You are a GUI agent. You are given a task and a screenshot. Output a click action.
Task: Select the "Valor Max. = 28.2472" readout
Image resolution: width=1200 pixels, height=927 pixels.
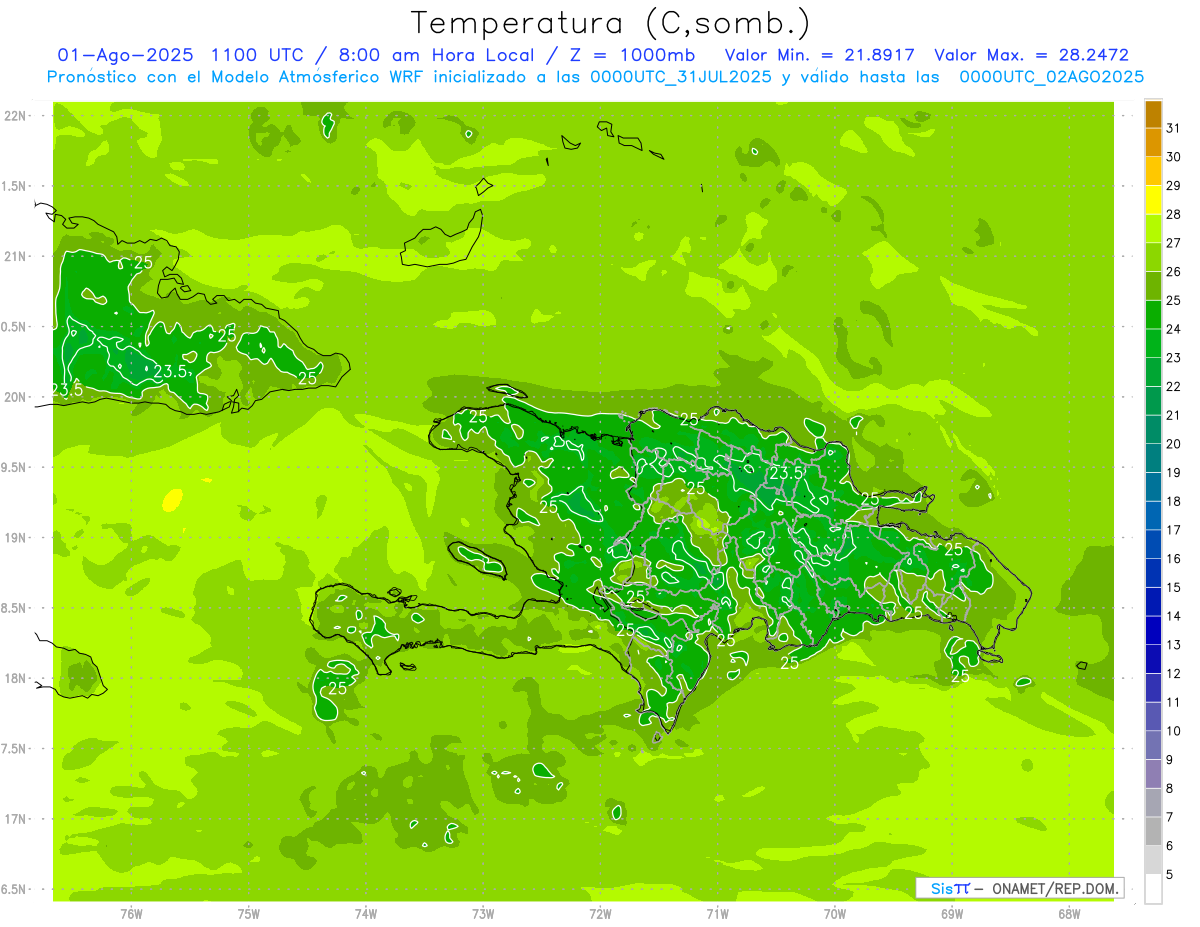pyautogui.click(x=1031, y=56)
